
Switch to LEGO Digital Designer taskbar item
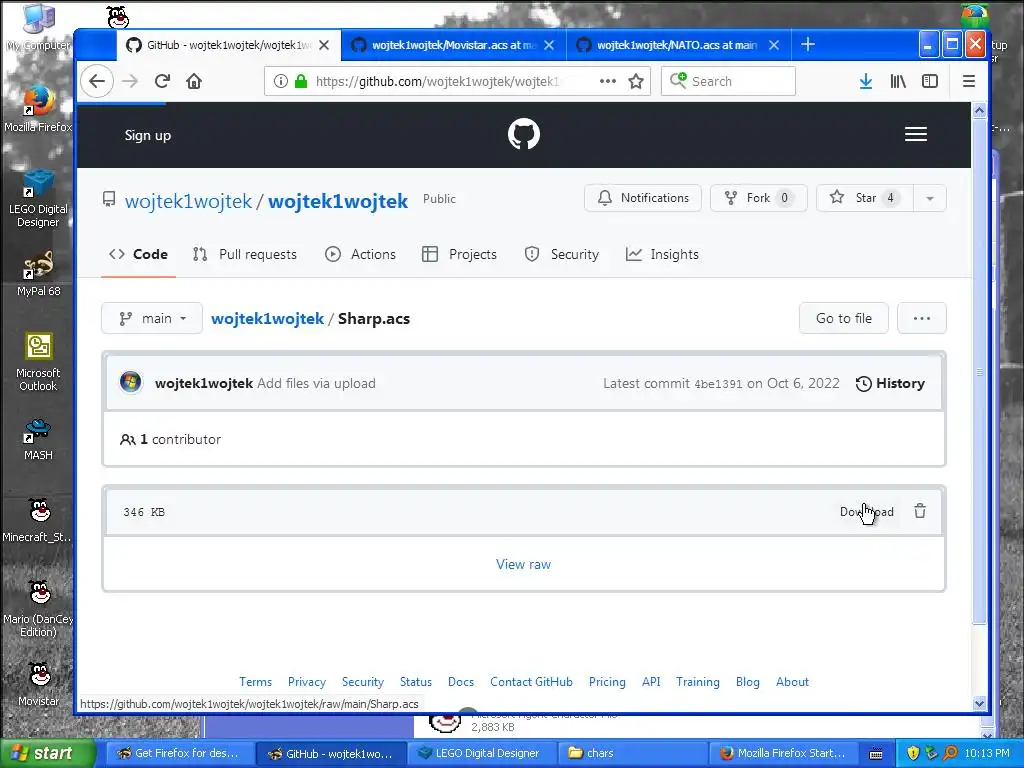click(482, 753)
